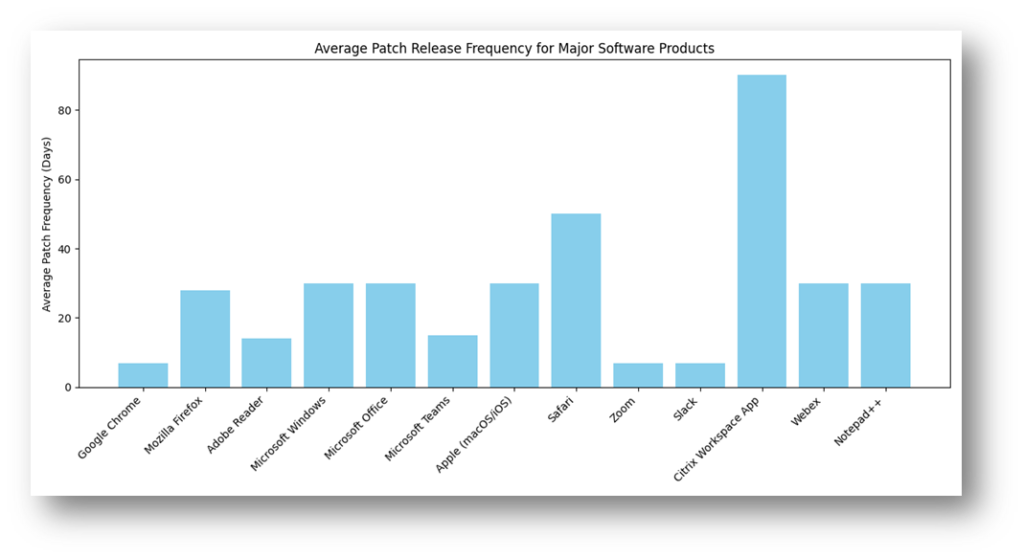Click the y-axis tick value 60
Screen dimensions: 1024x558
64,180
